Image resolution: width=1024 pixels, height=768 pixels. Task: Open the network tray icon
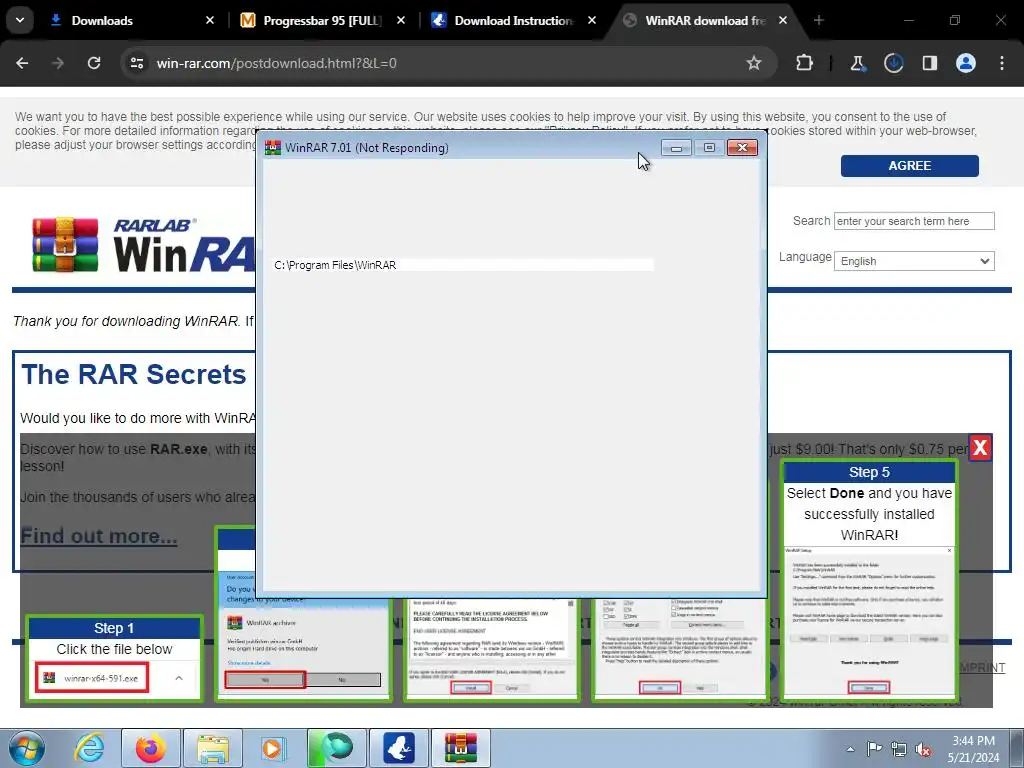[899, 749]
